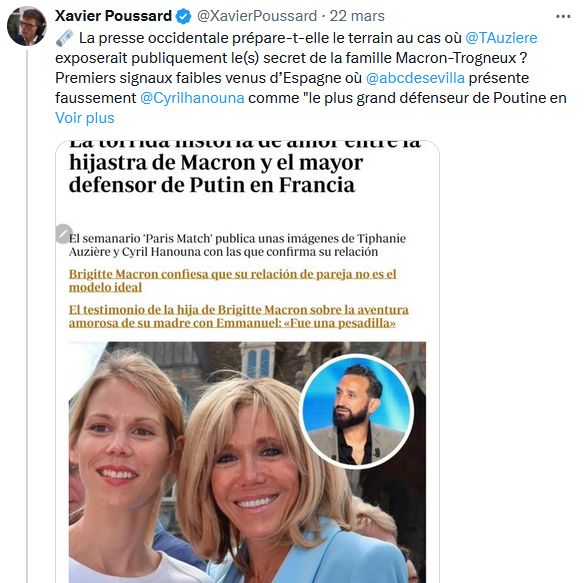Click the @XavierPoussard handle
This screenshot has height=583, width=584.
coord(257,16)
